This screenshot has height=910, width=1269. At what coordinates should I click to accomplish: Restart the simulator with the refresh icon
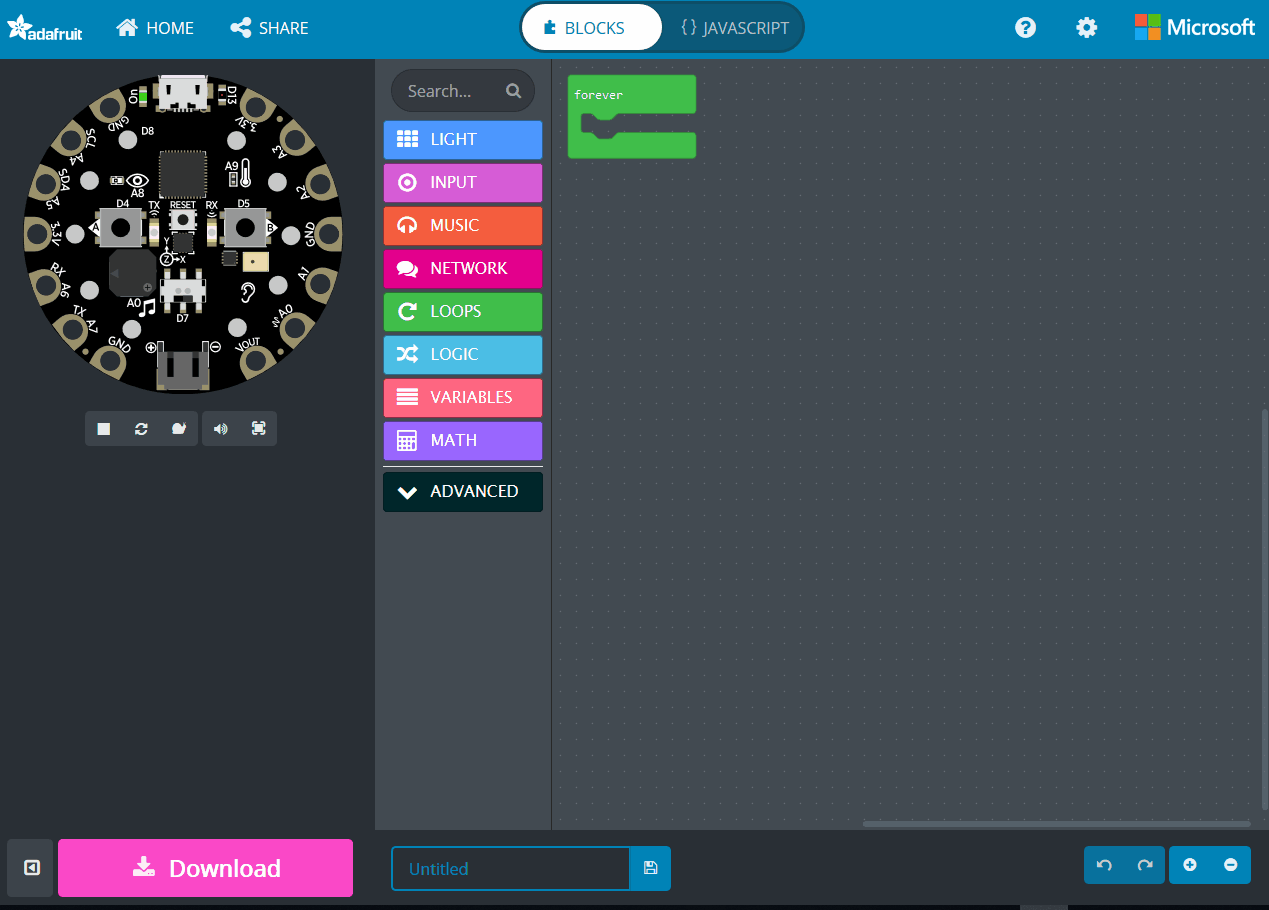tap(142, 429)
